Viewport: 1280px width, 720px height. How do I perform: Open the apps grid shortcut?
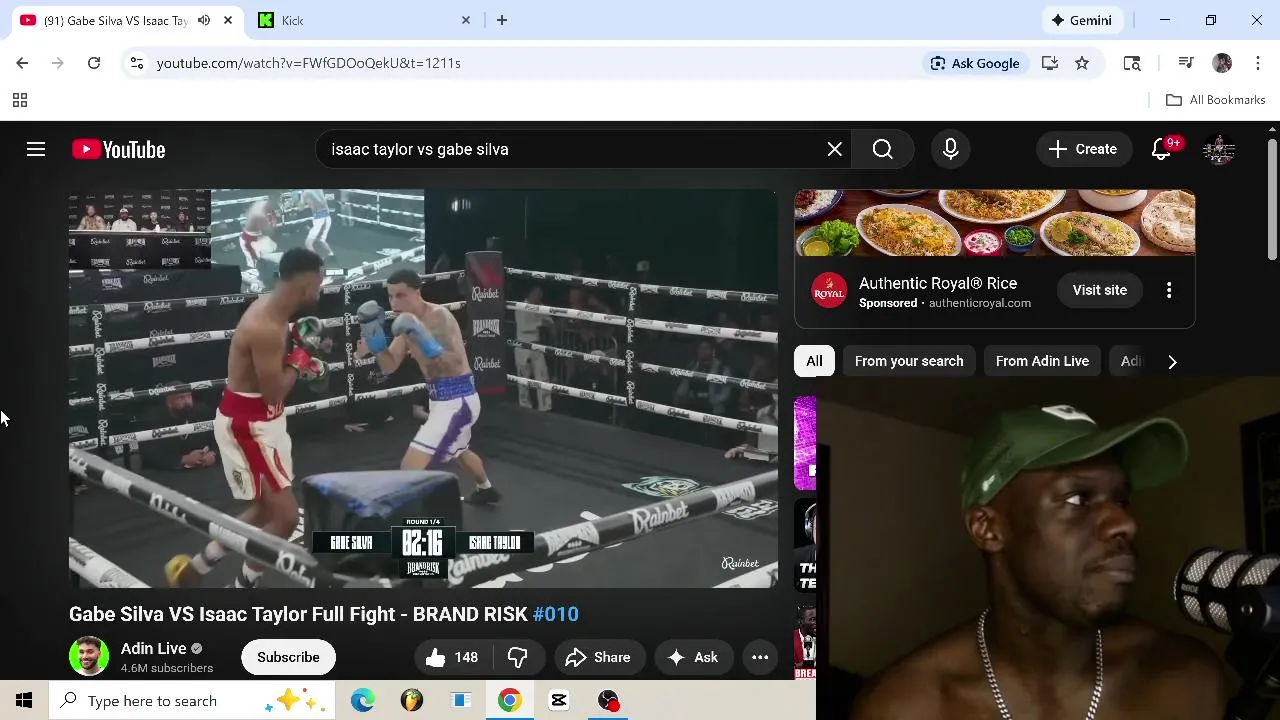[x=19, y=100]
